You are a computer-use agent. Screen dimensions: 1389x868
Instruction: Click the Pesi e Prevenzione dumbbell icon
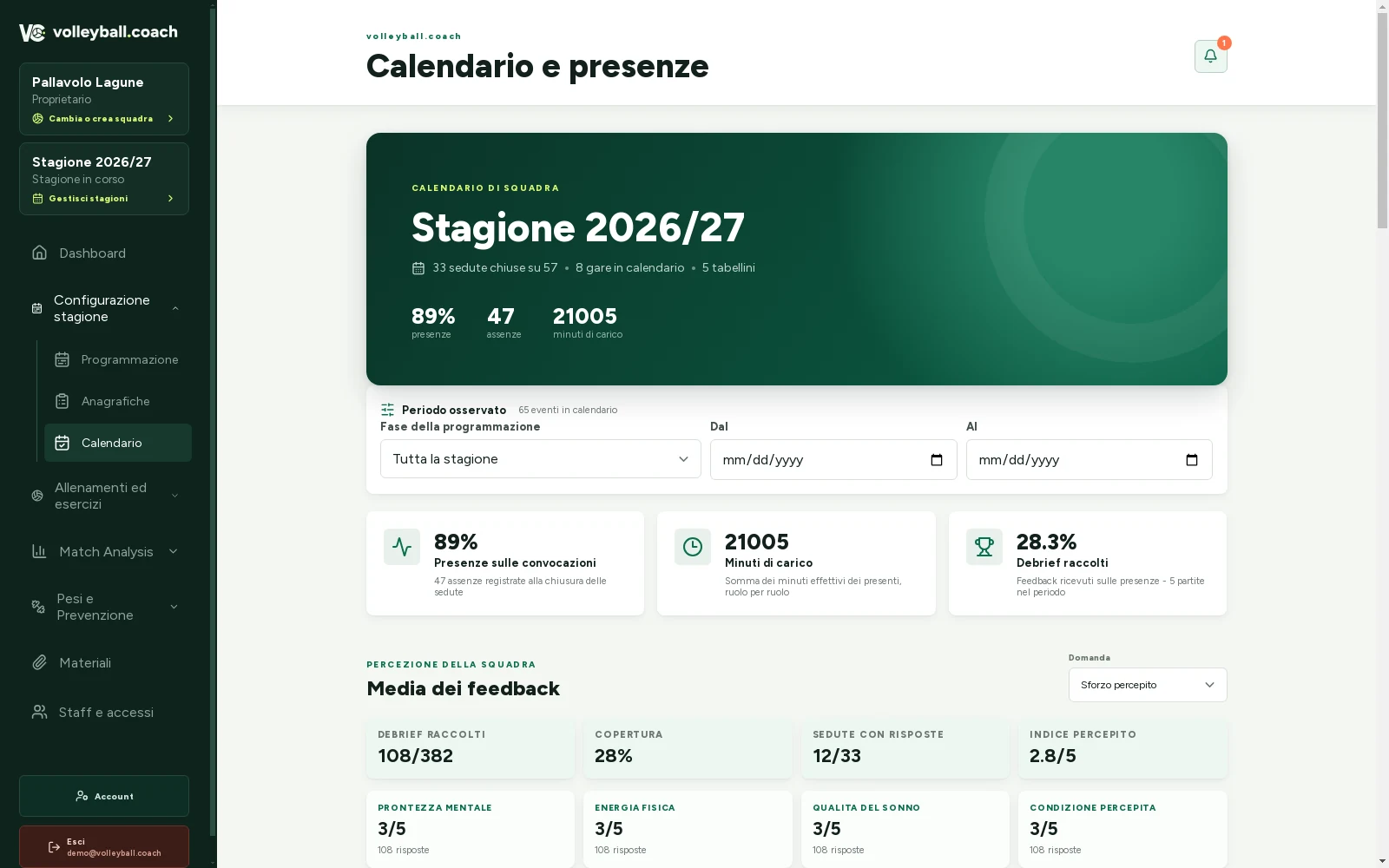coord(38,607)
